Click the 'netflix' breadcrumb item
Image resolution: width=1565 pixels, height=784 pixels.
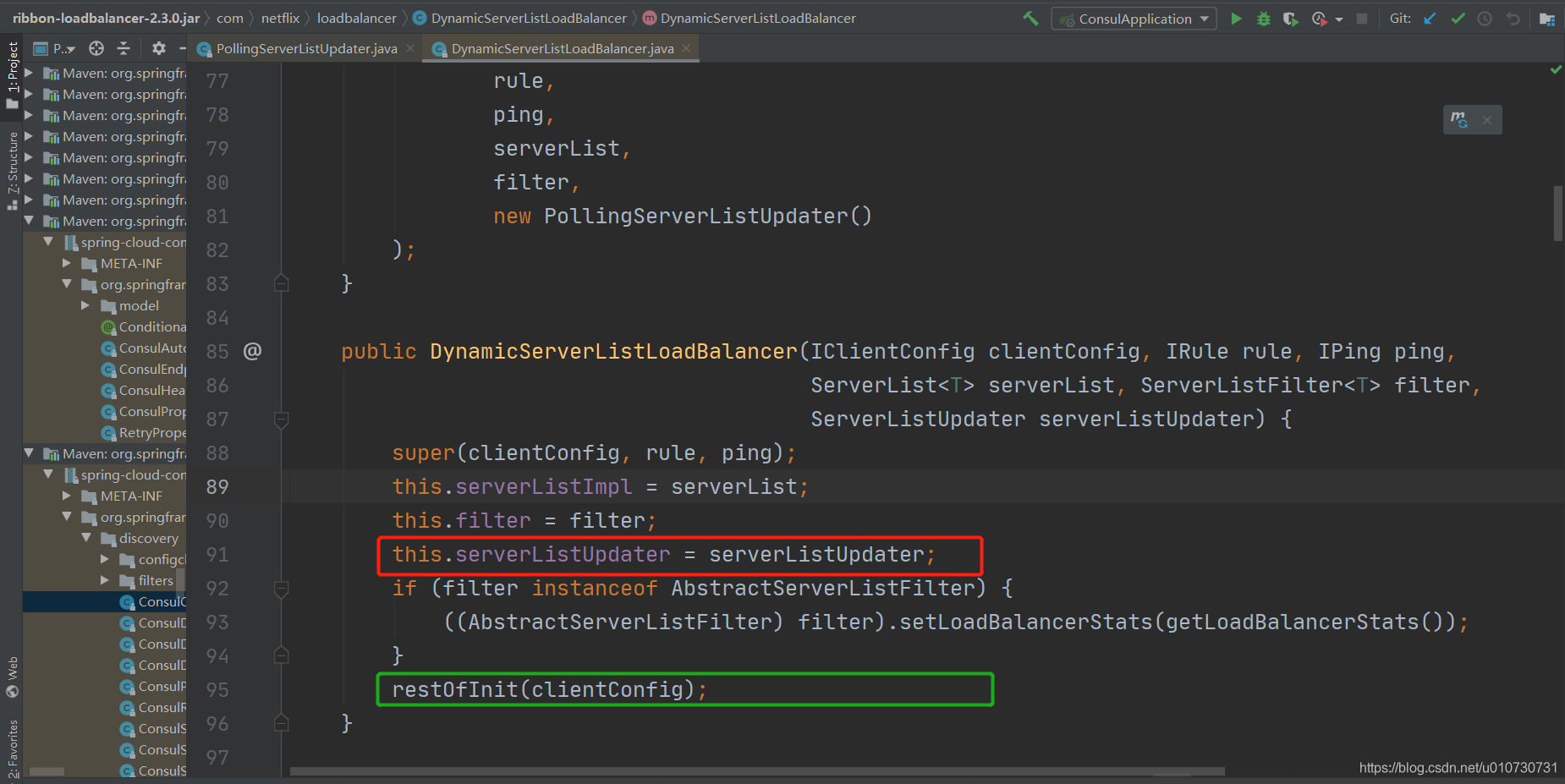(280, 18)
